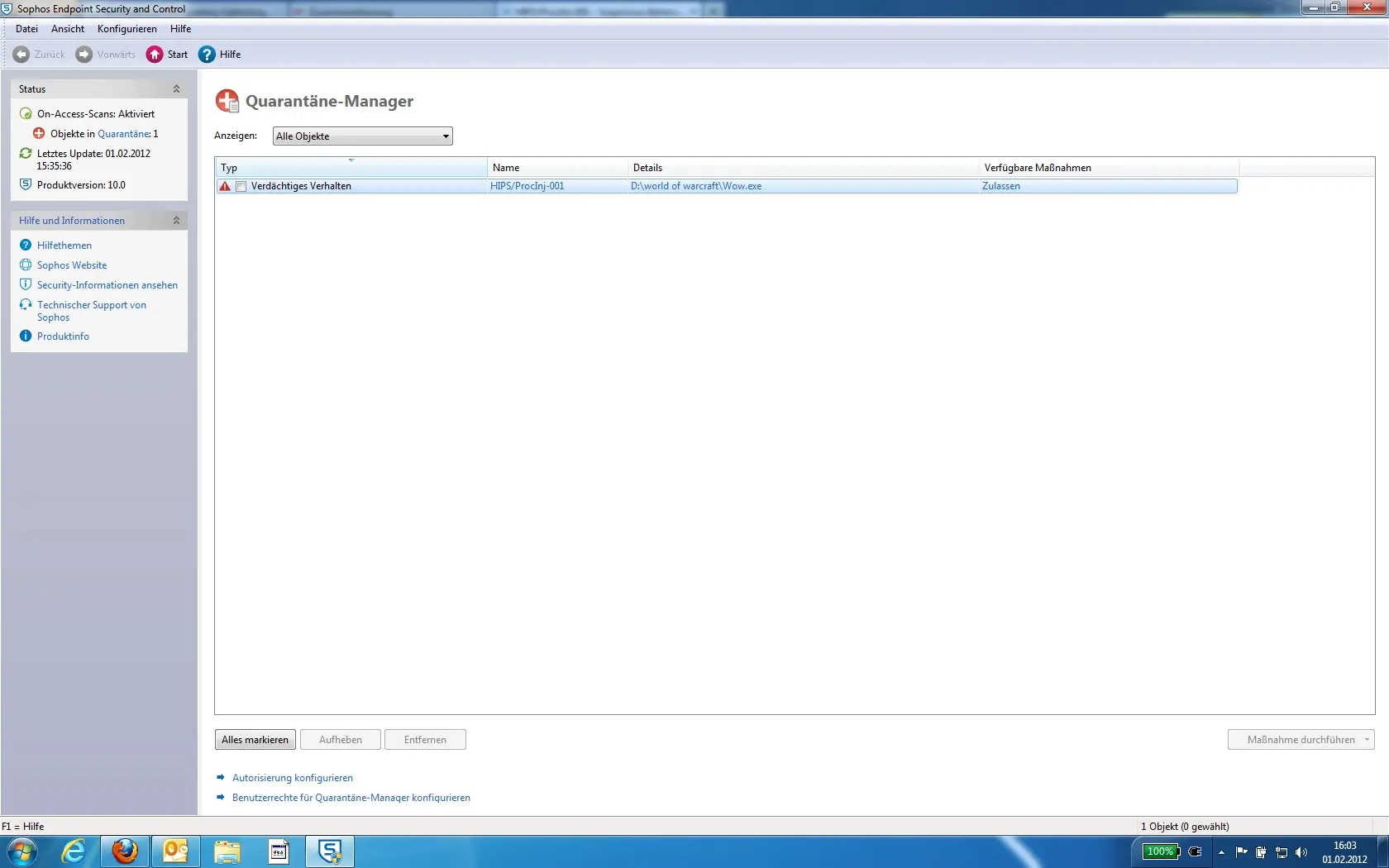The image size is (1389, 868).
Task: Click the Aufheben button
Action: [x=341, y=740]
